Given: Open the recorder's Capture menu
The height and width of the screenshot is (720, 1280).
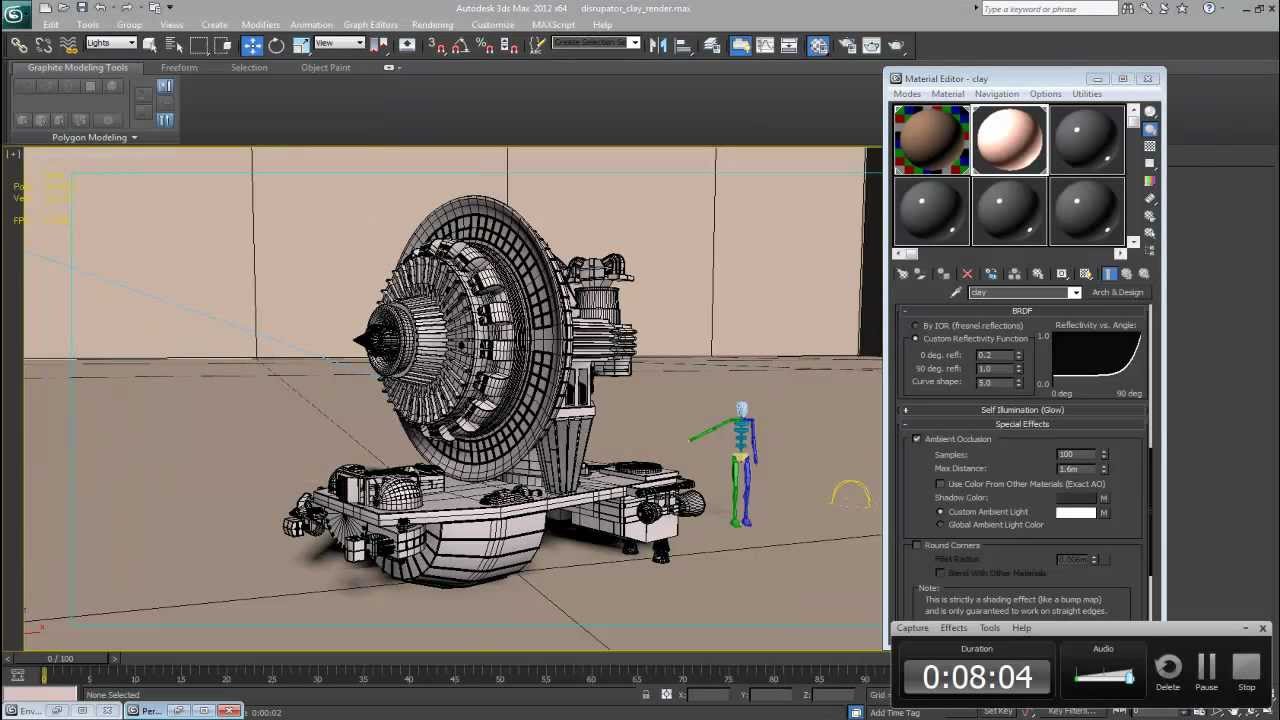Looking at the screenshot, I should [x=912, y=628].
